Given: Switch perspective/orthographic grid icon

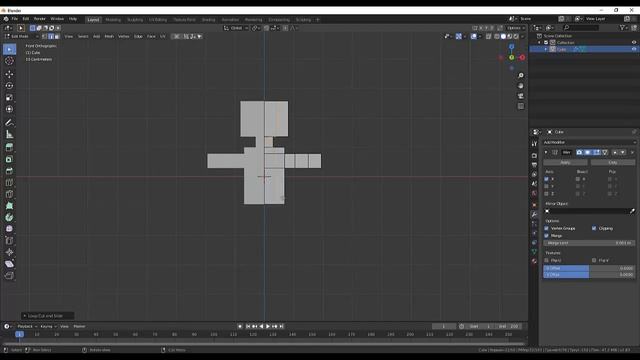Looking at the screenshot, I should click(x=520, y=106).
